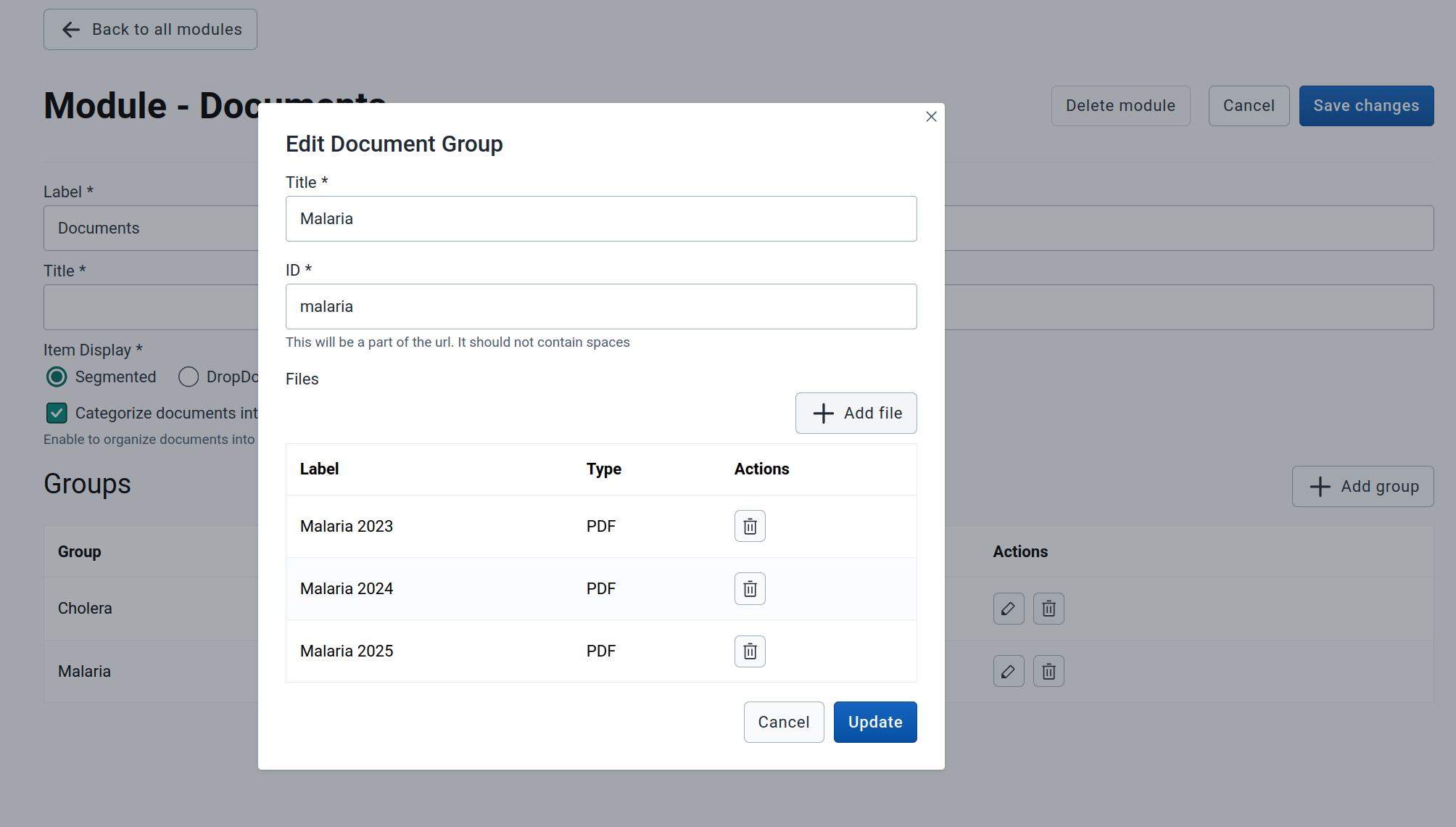Delete the Malaria 2024 file
The image size is (1456, 827).
pos(750,588)
